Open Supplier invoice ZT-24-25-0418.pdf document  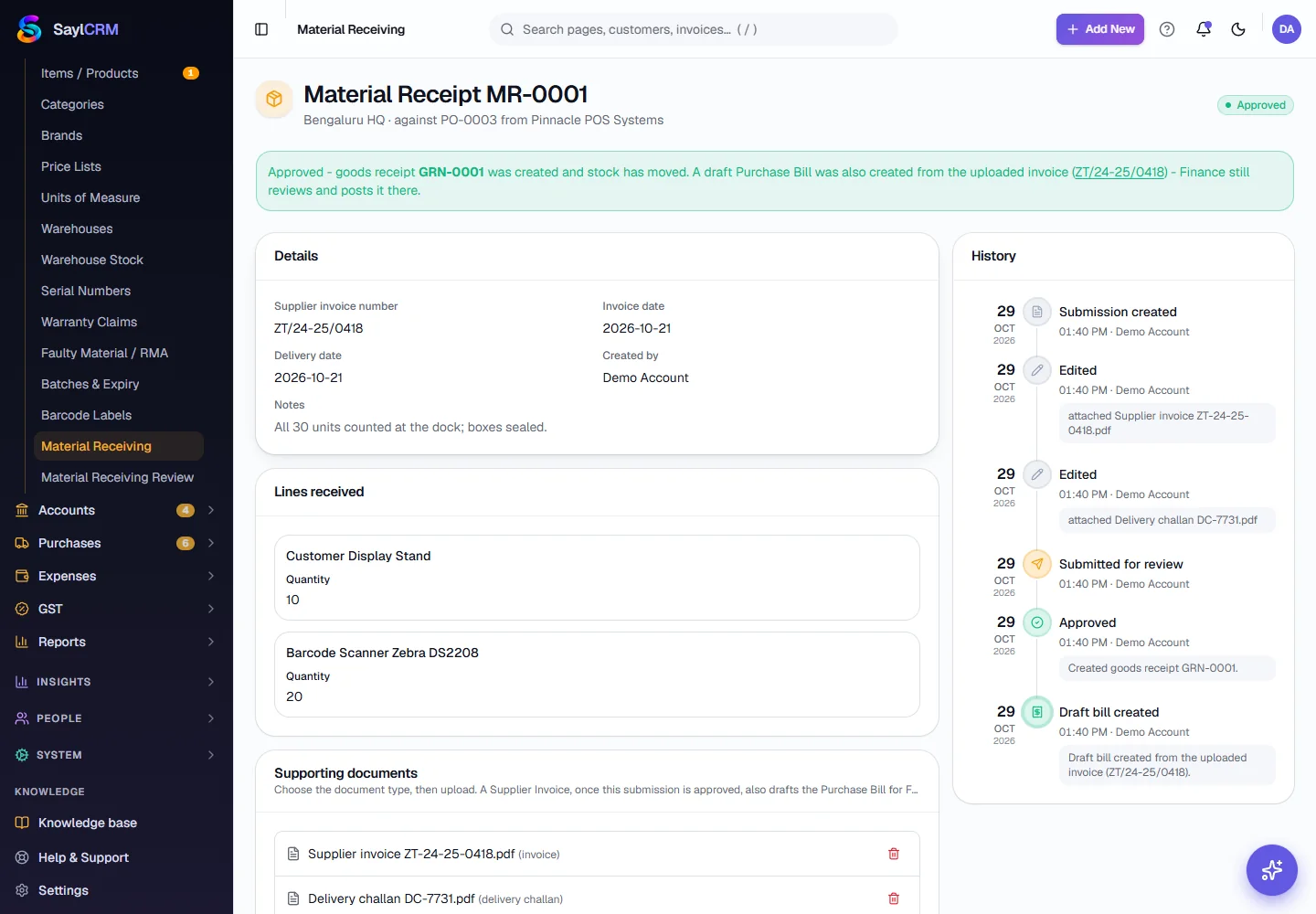tap(411, 854)
